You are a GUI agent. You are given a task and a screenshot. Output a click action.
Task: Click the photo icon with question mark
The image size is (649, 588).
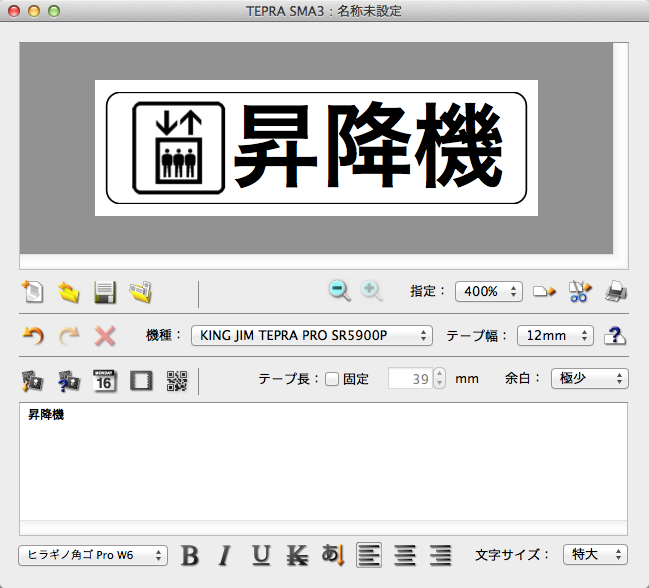click(69, 381)
